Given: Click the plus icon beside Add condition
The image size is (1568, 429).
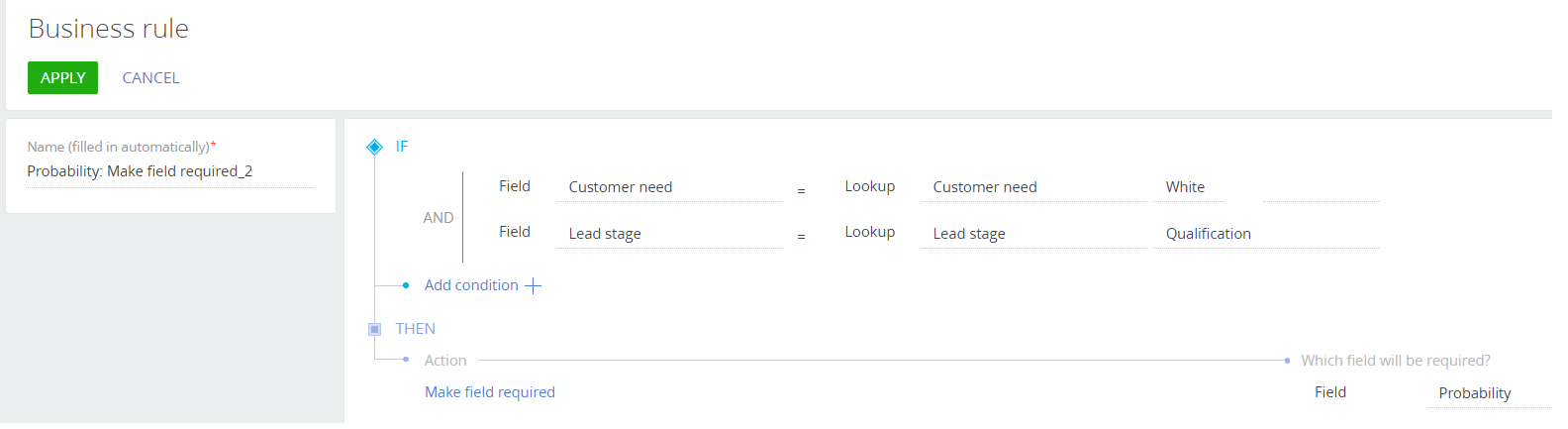Looking at the screenshot, I should [x=533, y=286].
